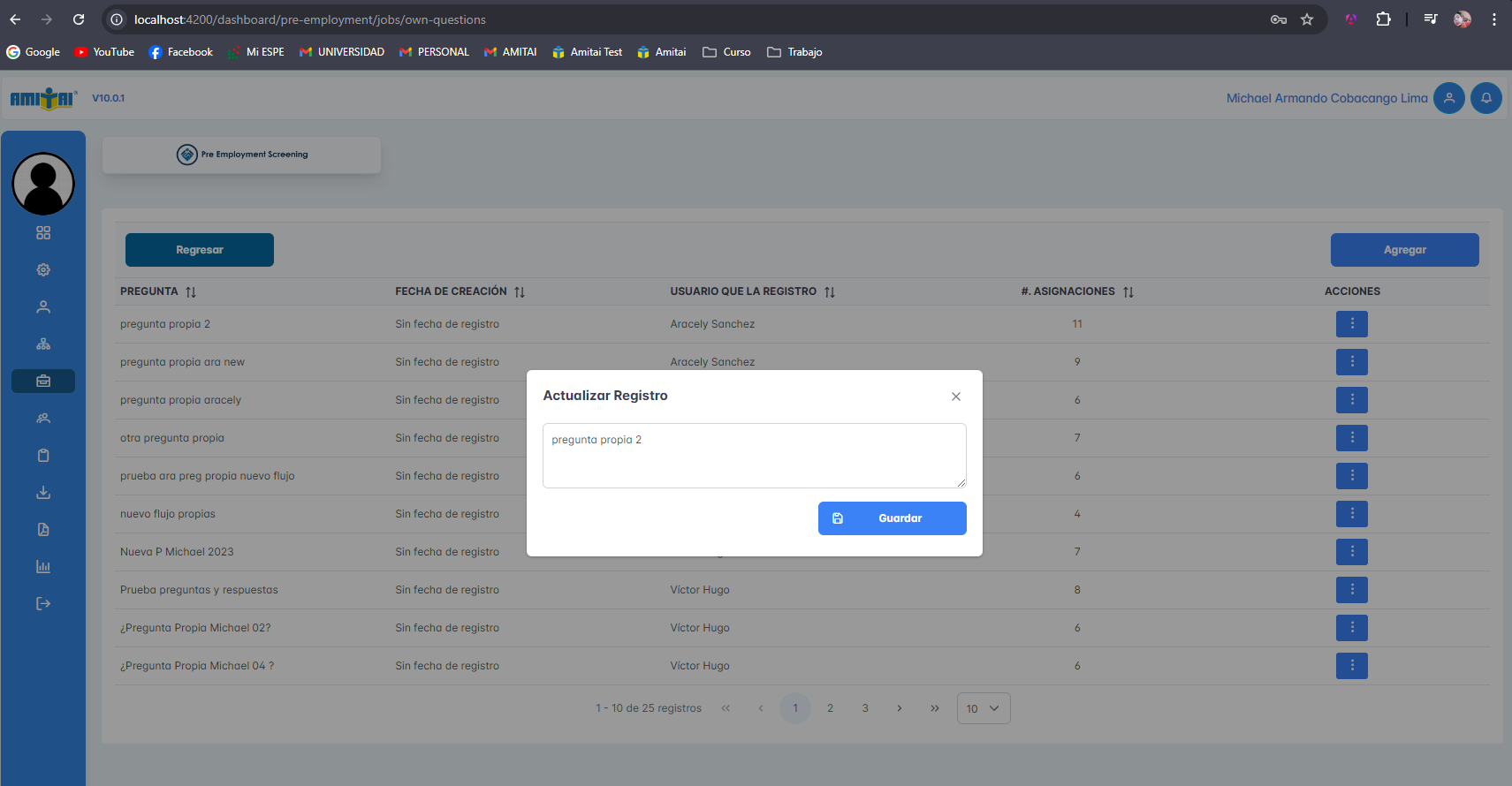Sort table by PREGUNTA column
This screenshot has width=1512, height=786.
pyautogui.click(x=191, y=291)
